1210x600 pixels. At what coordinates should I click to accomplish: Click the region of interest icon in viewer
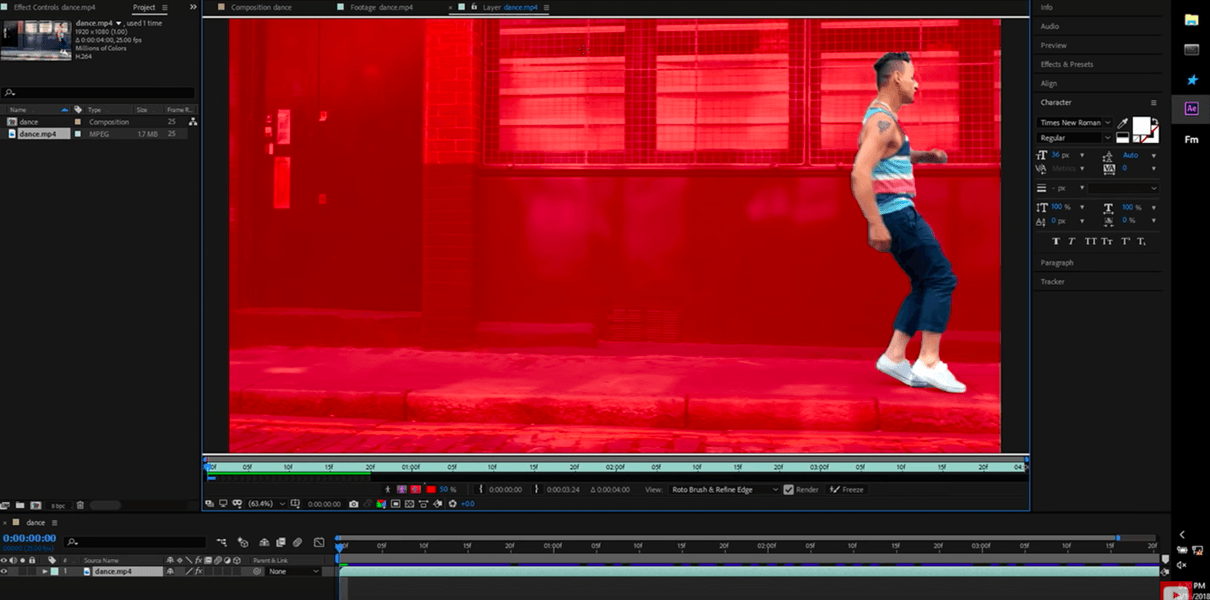pos(395,504)
